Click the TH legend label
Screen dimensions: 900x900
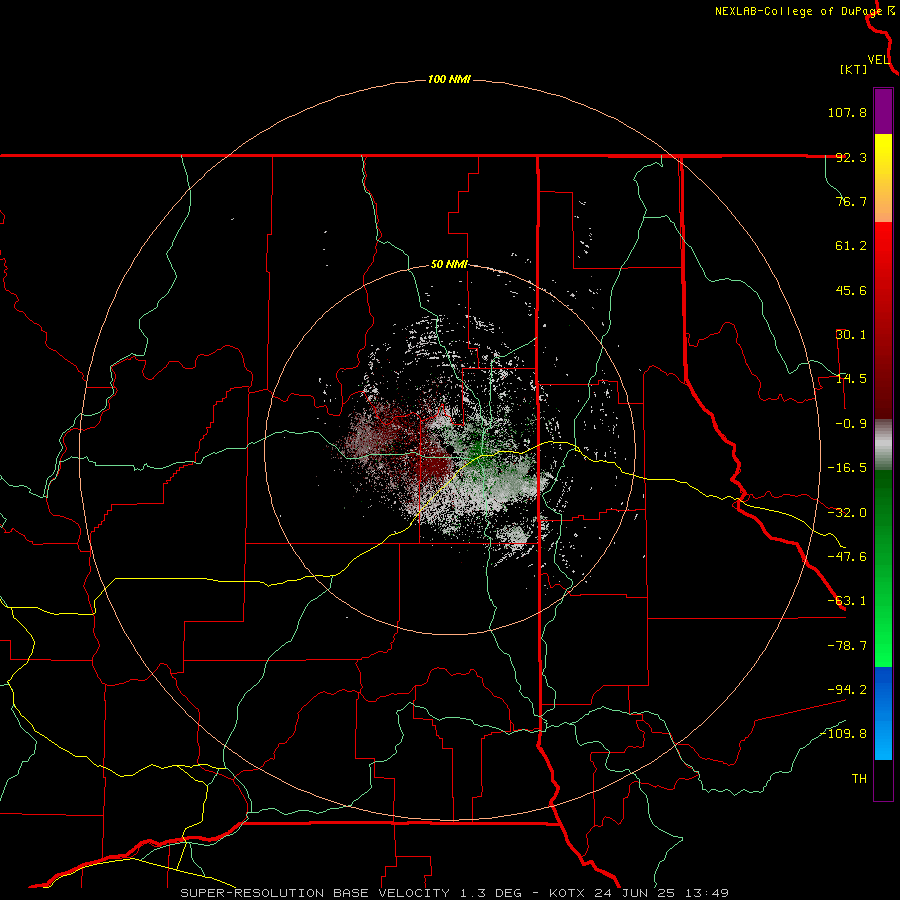pyautogui.click(x=859, y=779)
